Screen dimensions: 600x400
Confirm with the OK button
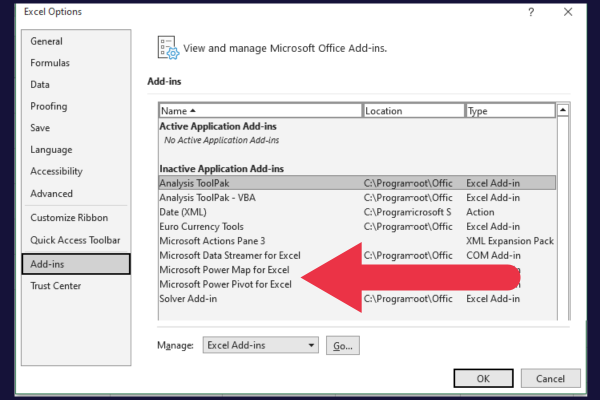(483, 379)
